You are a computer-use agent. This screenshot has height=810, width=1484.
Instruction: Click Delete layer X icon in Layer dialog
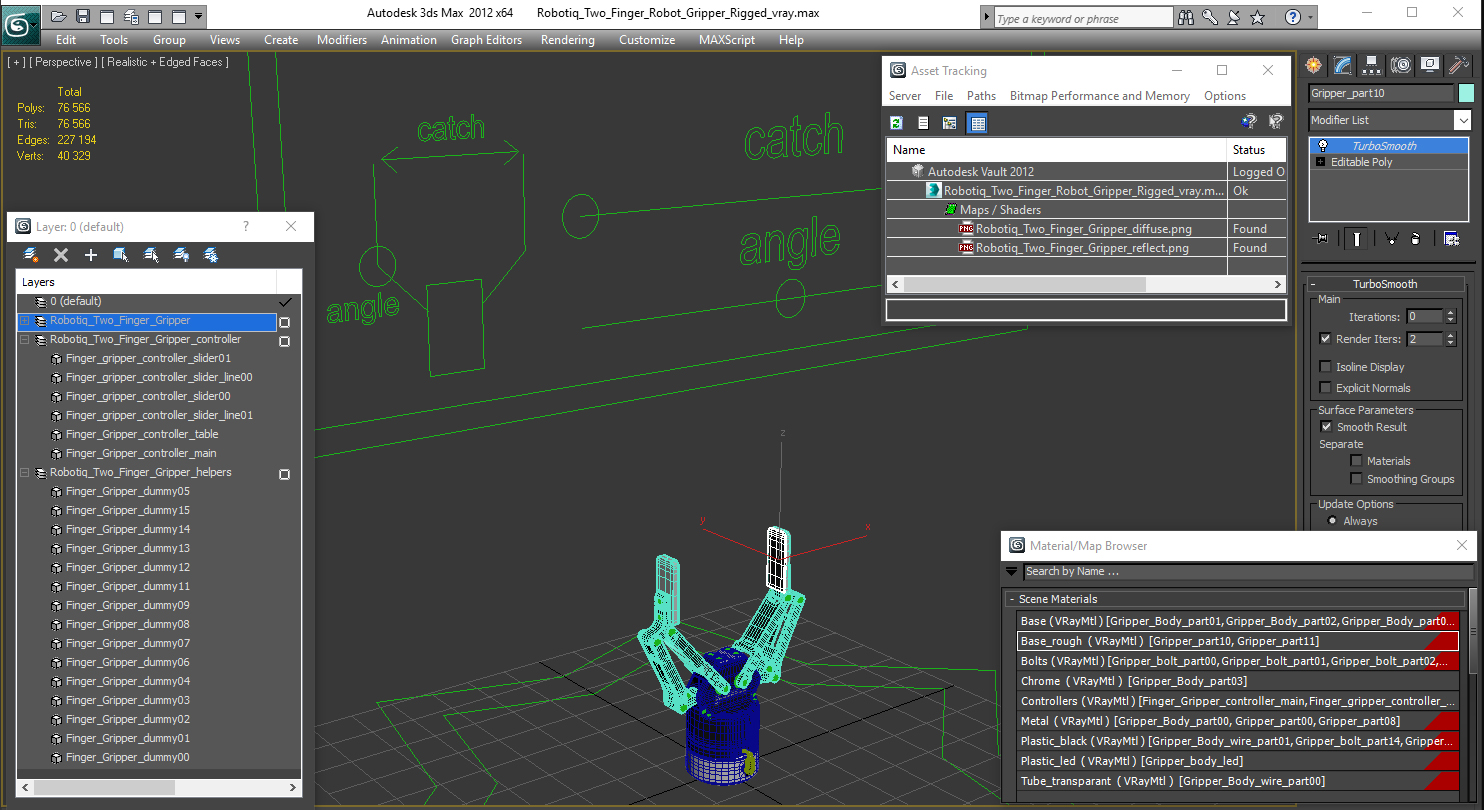[x=60, y=255]
